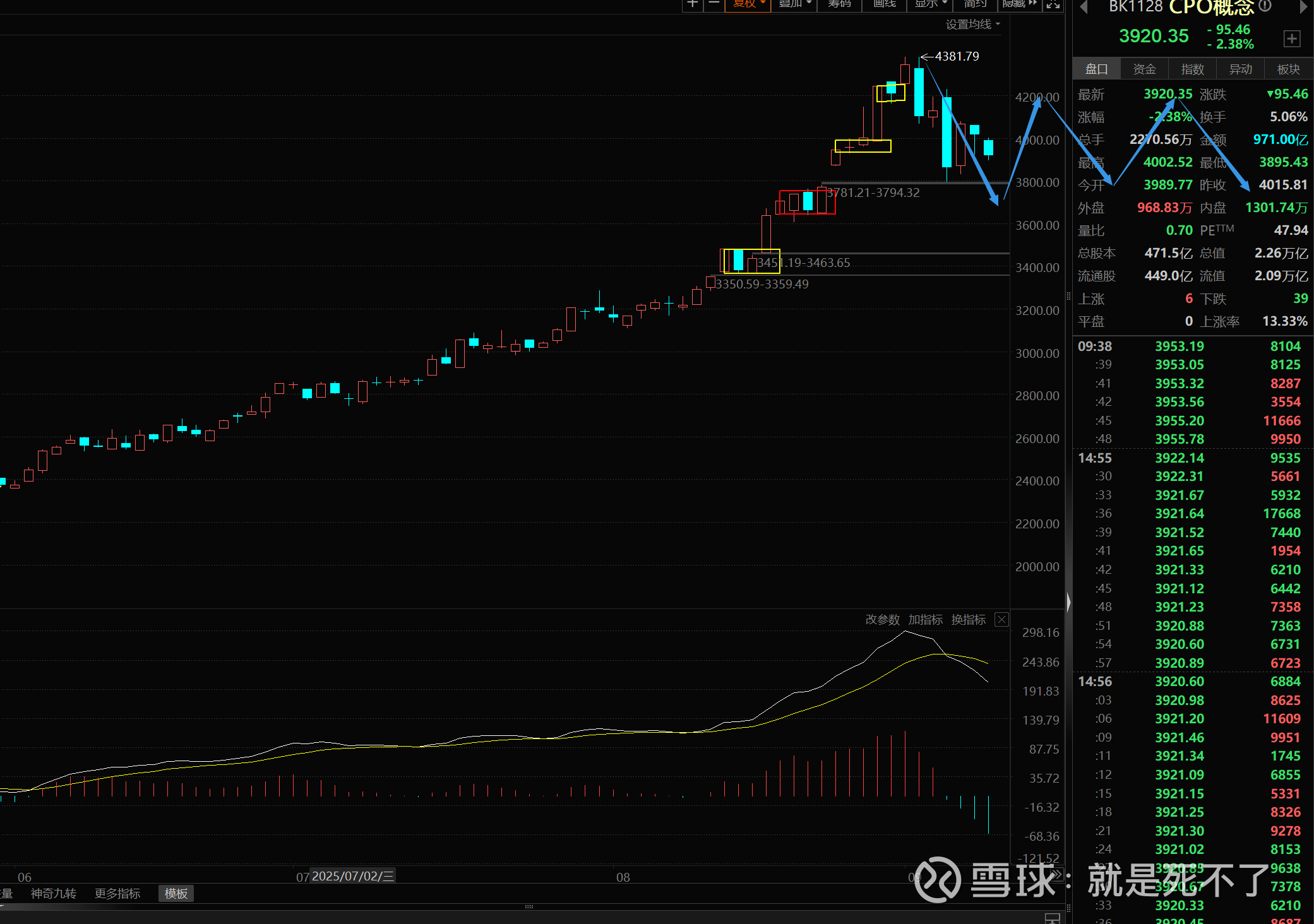1314x924 pixels.
Task: Toggle the 简约 simple mode
Action: [975, 4]
